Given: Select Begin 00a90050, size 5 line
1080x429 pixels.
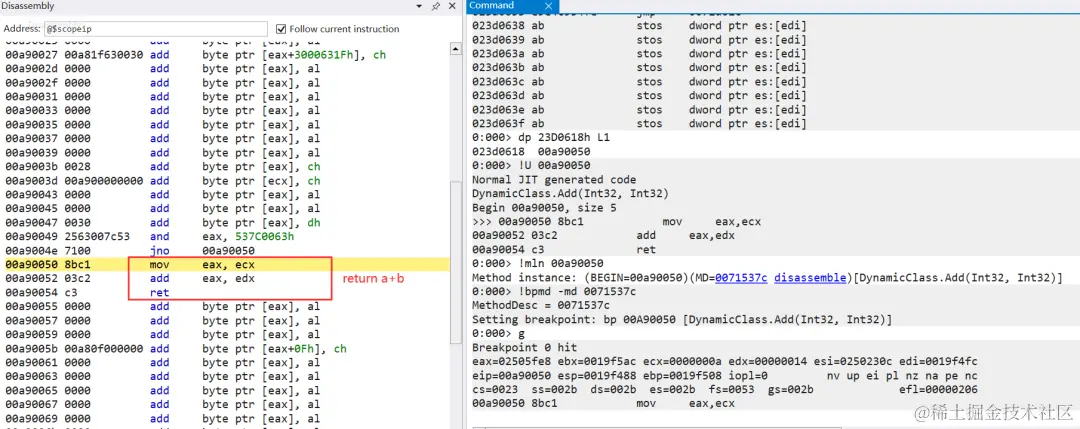Looking at the screenshot, I should (543, 207).
